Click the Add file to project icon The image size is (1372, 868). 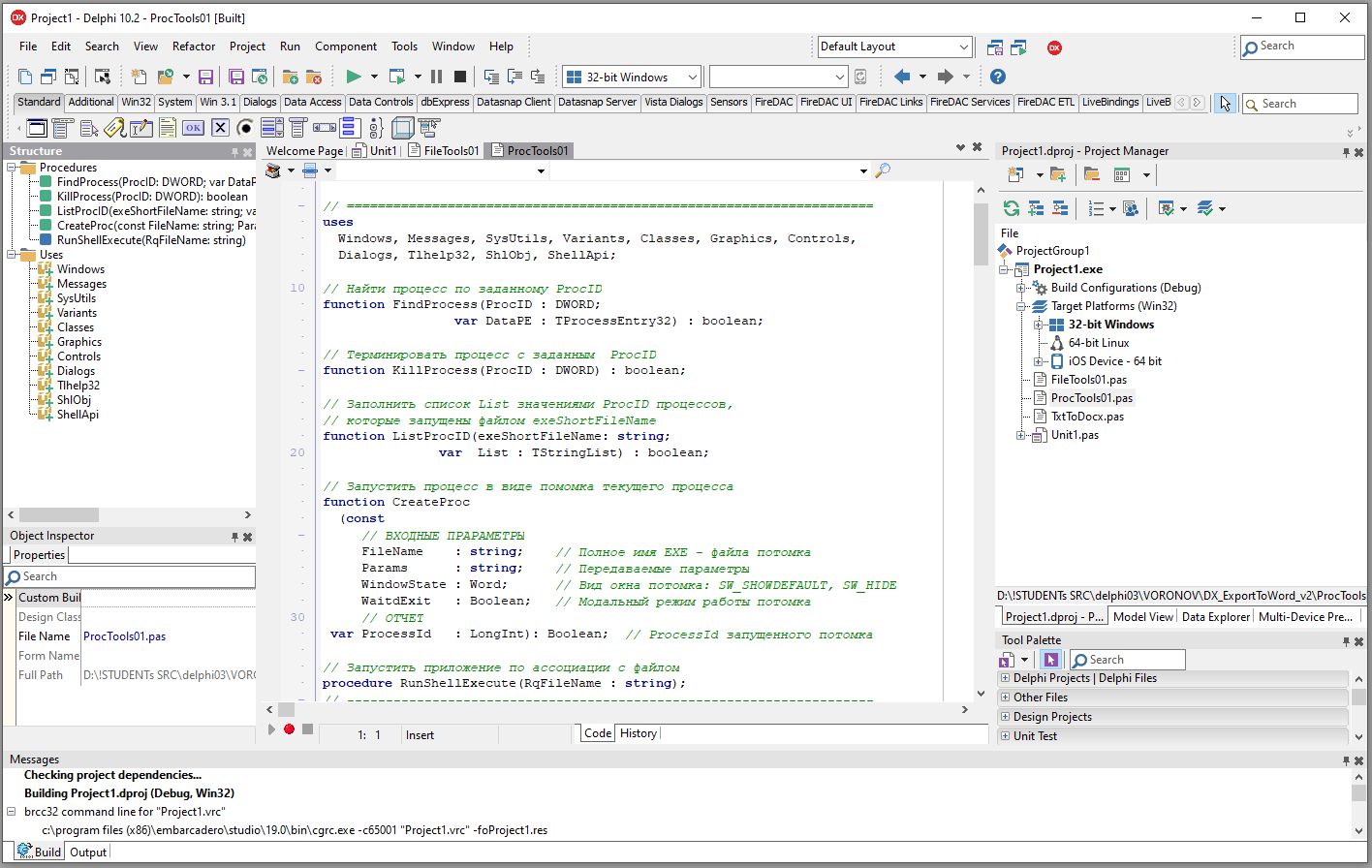coord(290,77)
